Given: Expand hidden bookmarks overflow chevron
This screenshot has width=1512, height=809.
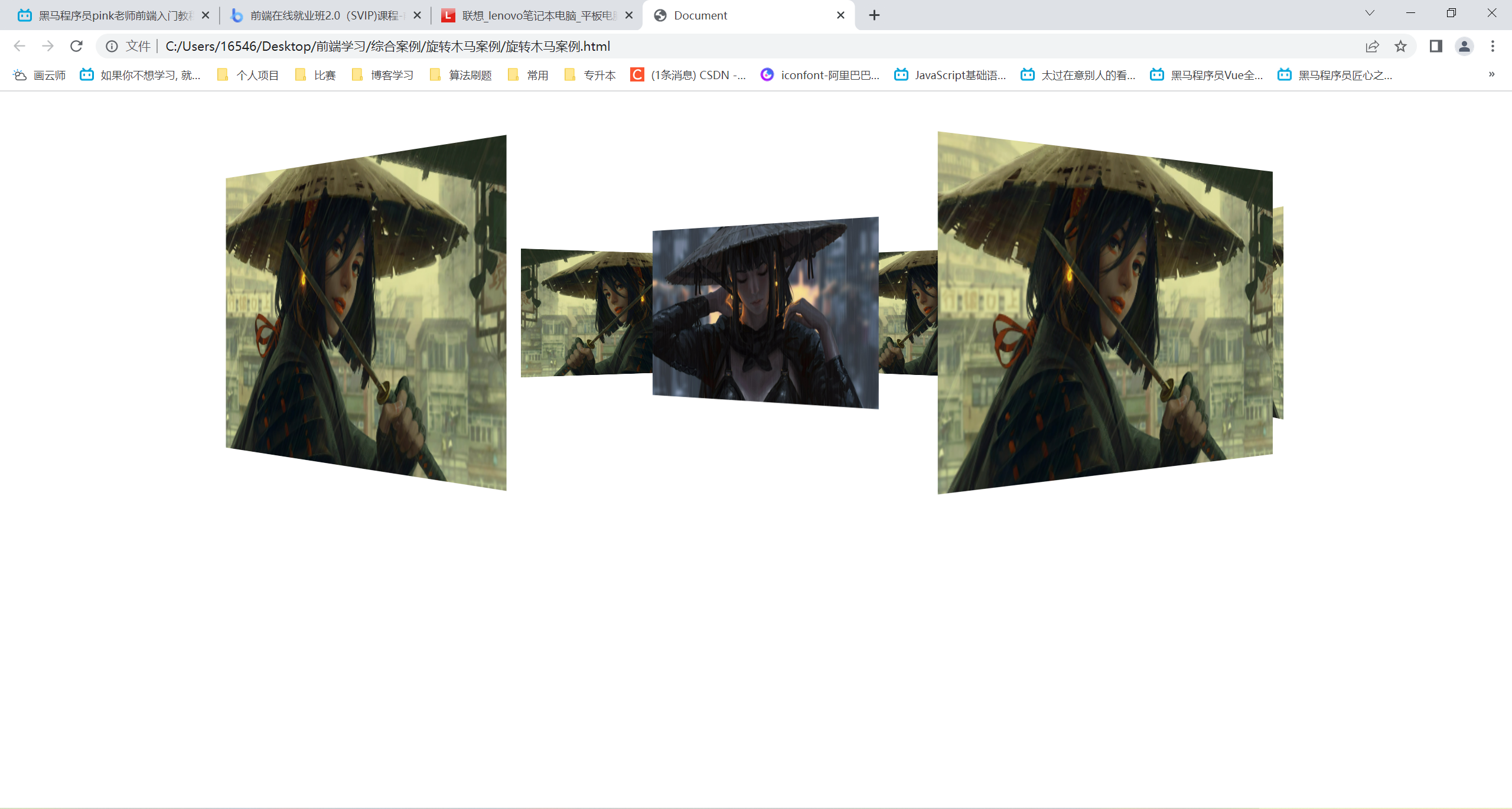Looking at the screenshot, I should (x=1491, y=74).
